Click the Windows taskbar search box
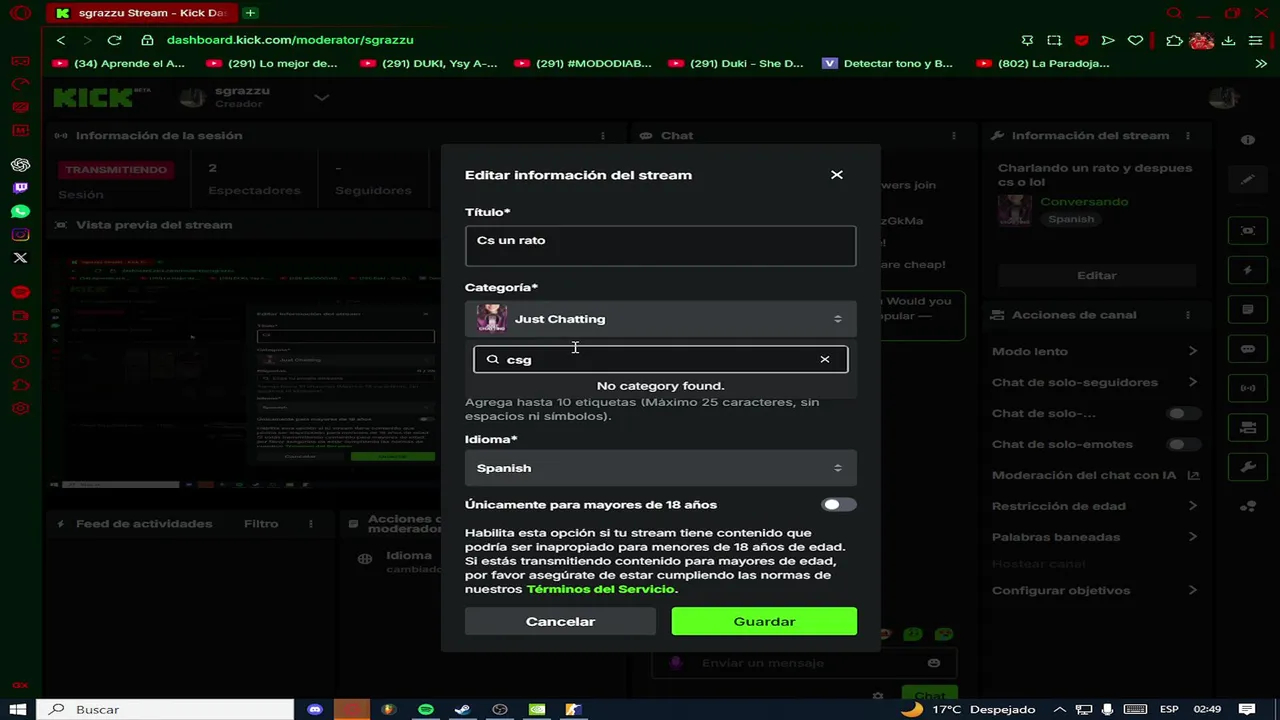Viewport: 1280px width, 720px height. [x=165, y=709]
